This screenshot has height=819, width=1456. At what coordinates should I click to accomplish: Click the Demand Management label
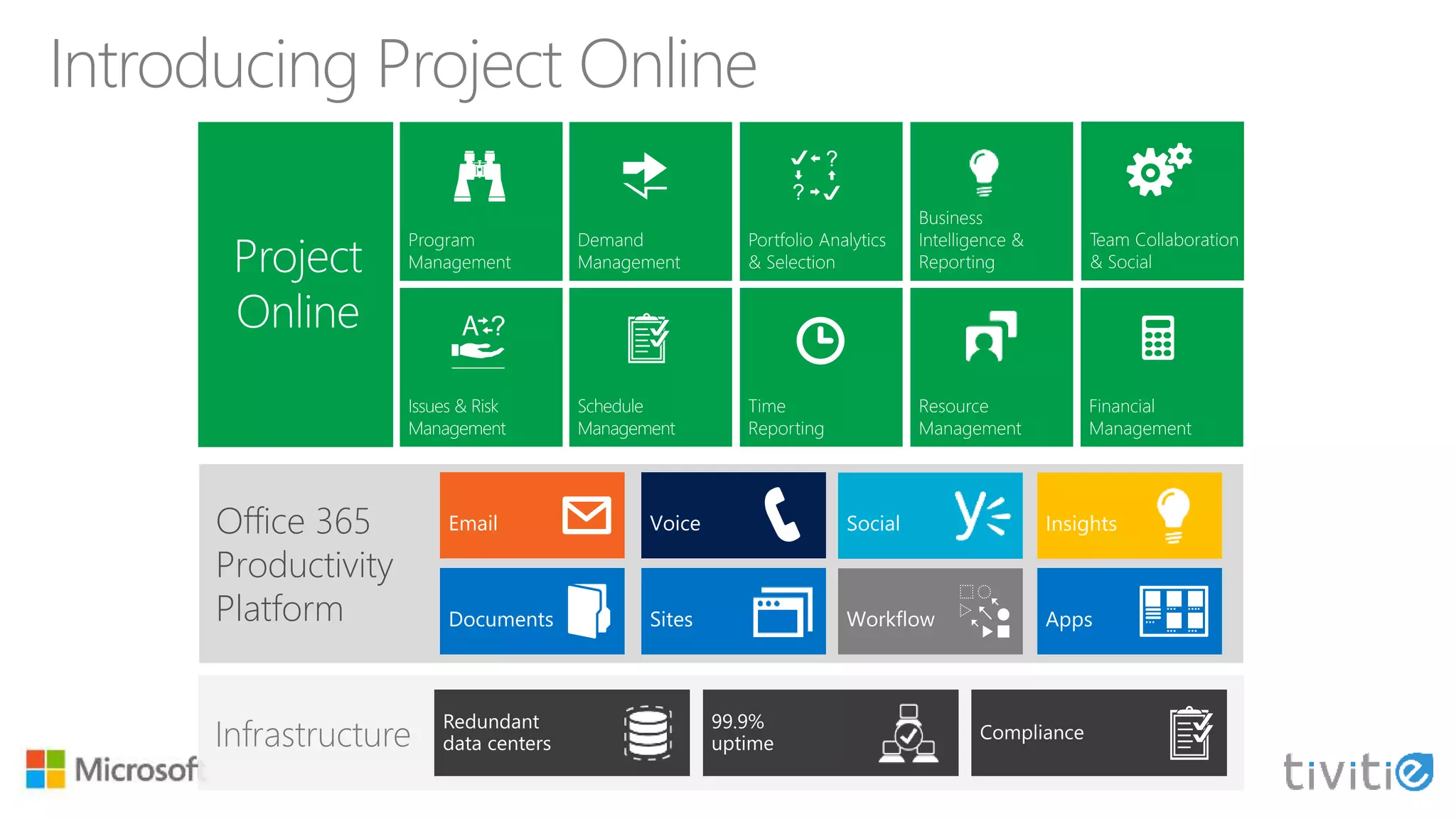click(x=628, y=251)
